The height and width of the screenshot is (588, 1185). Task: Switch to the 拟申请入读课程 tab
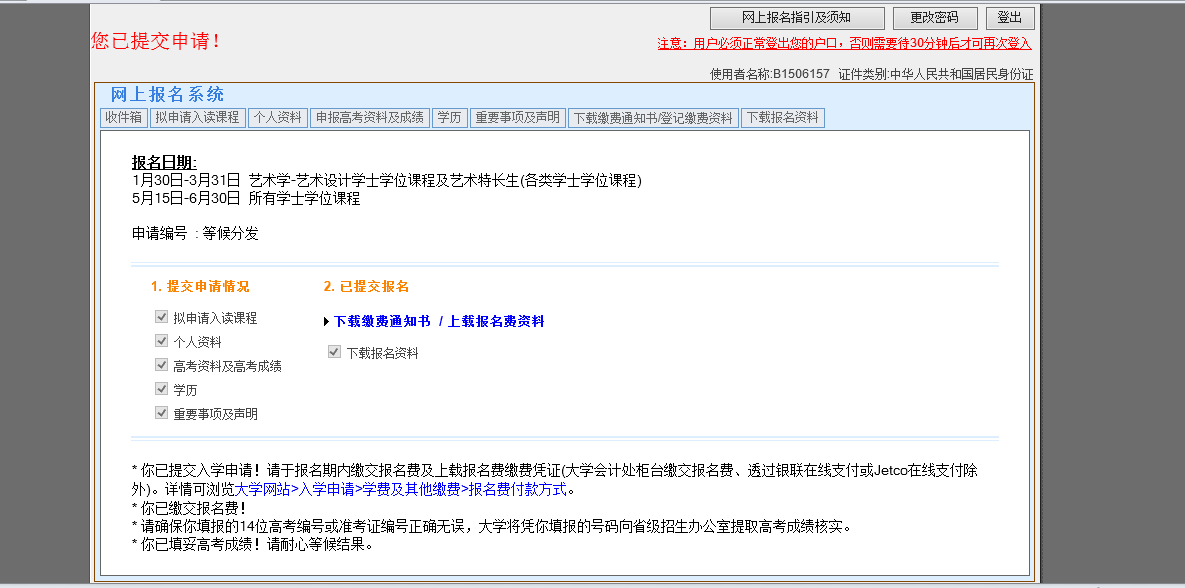[x=197, y=118]
